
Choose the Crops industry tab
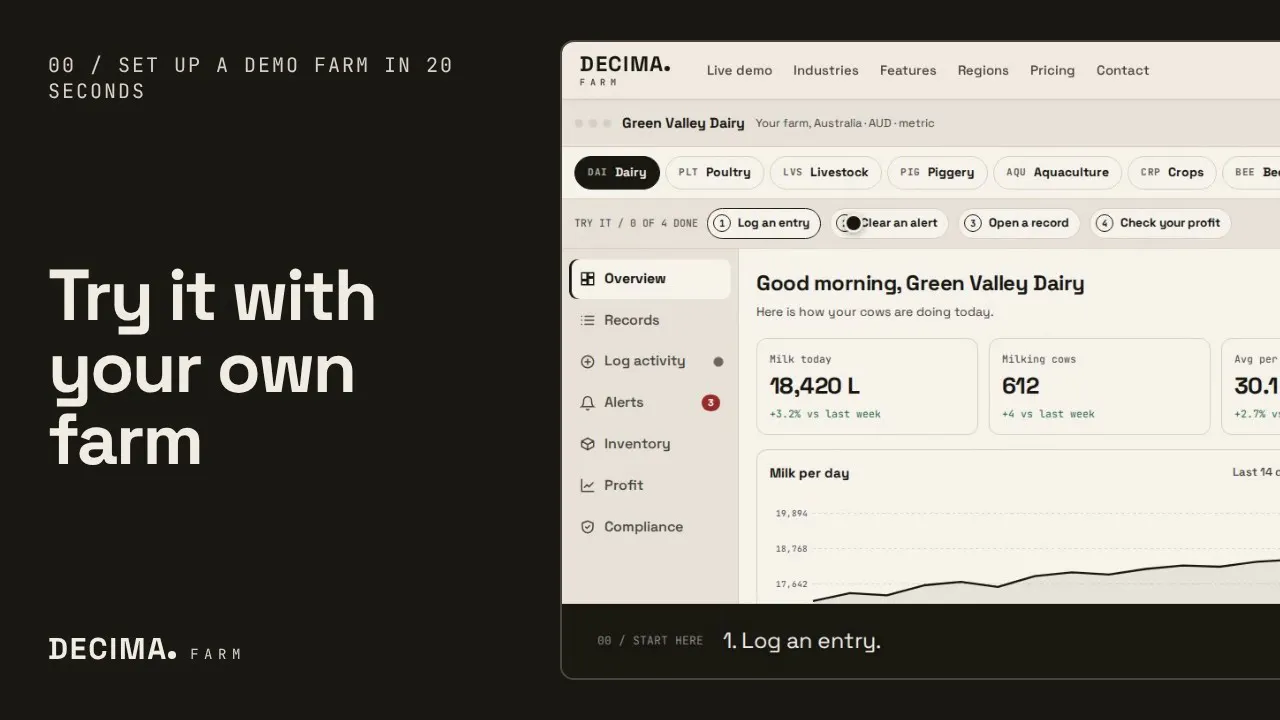[x=1172, y=172]
